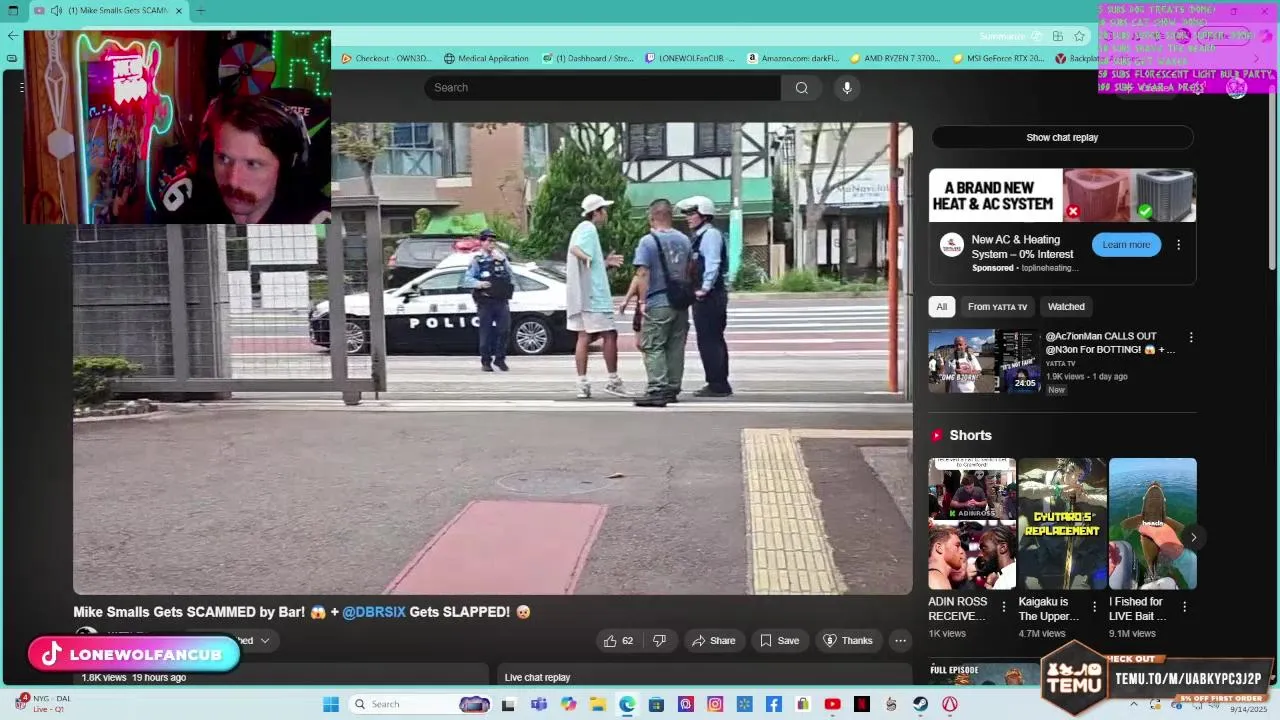The width and height of the screenshot is (1280, 720).
Task: Share this video
Action: point(714,641)
